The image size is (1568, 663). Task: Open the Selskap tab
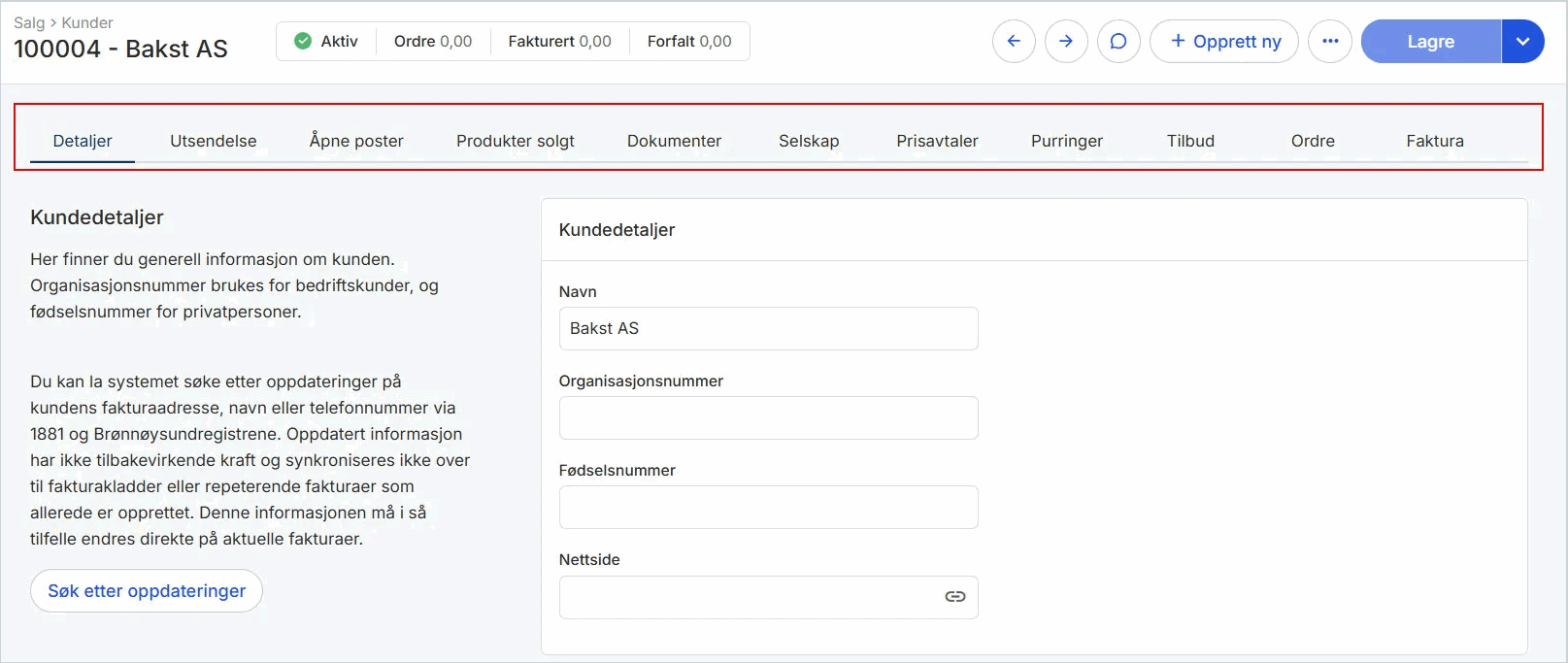pyautogui.click(x=809, y=141)
